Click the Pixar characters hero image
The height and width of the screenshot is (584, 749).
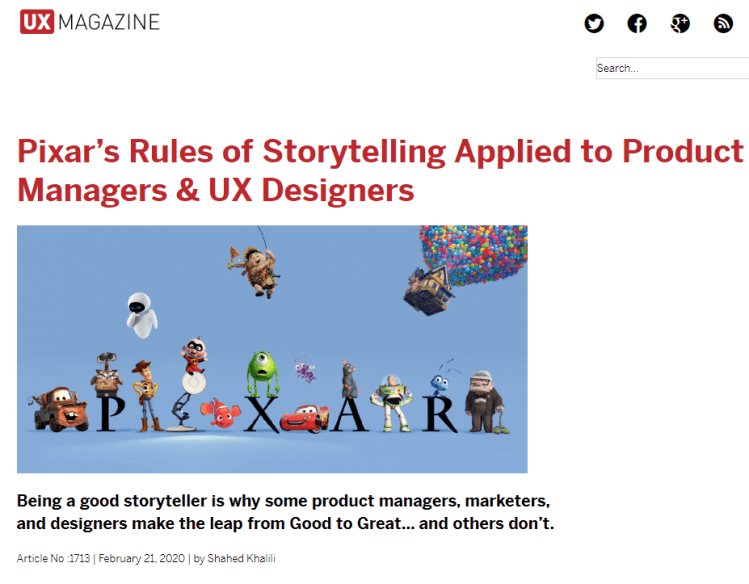(272, 349)
